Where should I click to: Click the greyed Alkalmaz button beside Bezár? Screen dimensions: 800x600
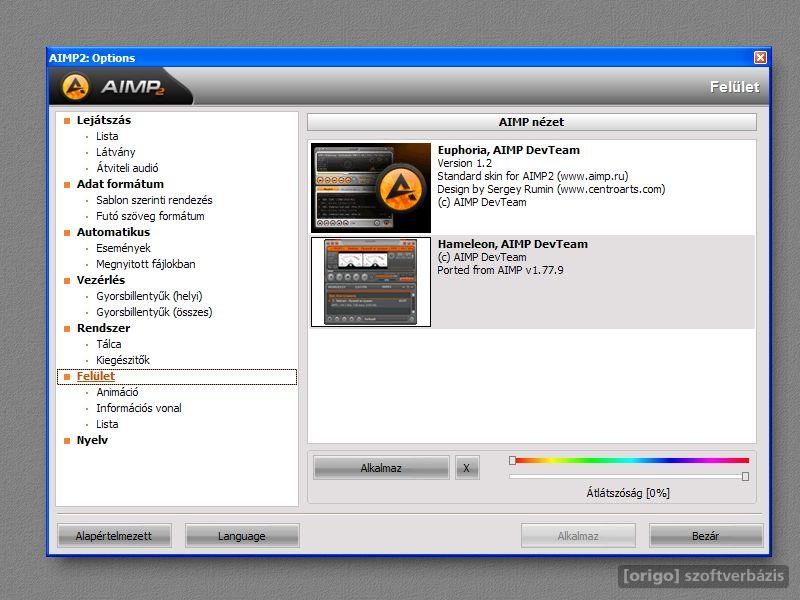(578, 536)
